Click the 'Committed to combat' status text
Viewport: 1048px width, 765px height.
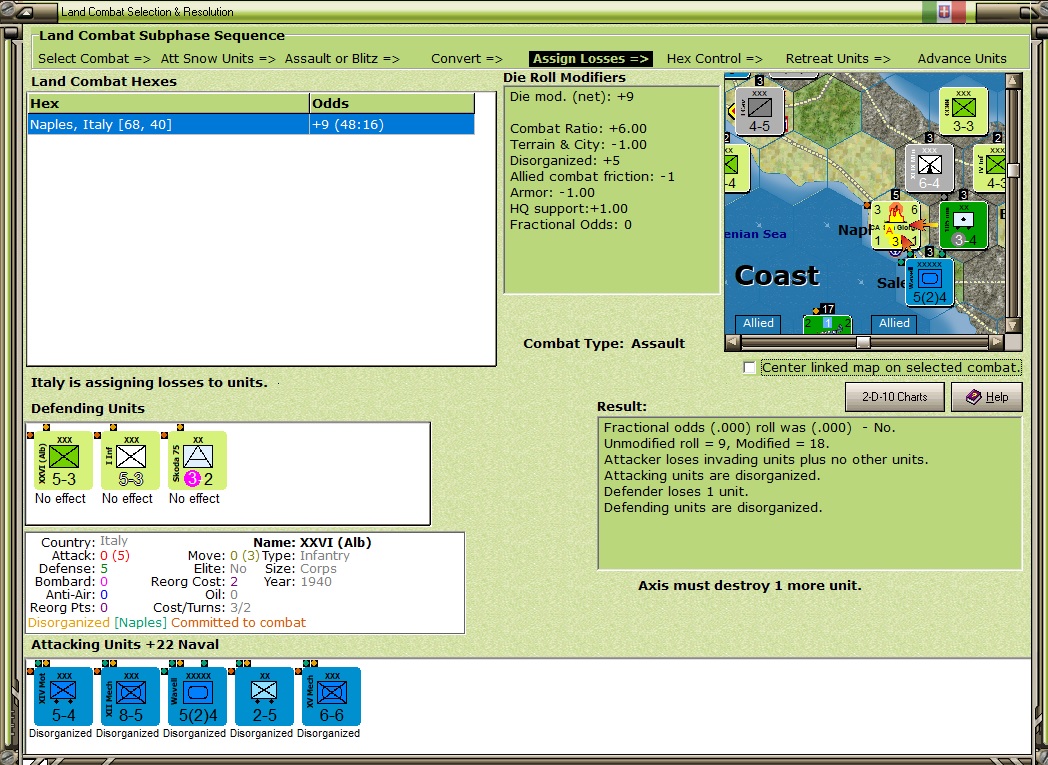pyautogui.click(x=239, y=623)
